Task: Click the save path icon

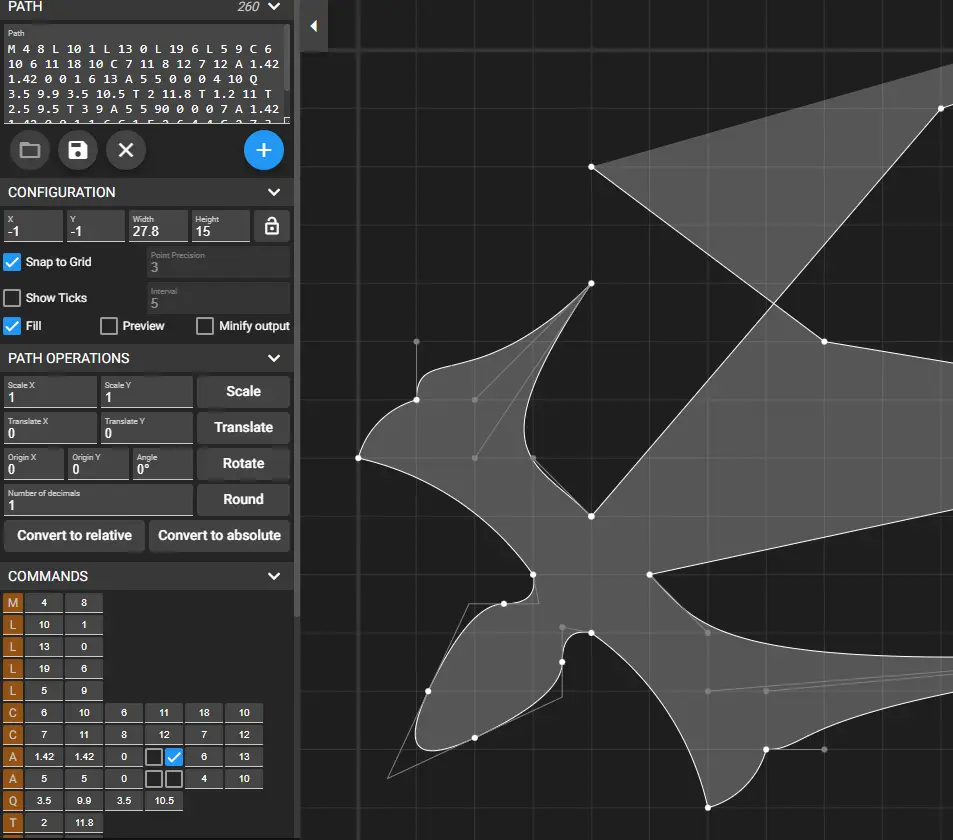Action: coord(78,150)
